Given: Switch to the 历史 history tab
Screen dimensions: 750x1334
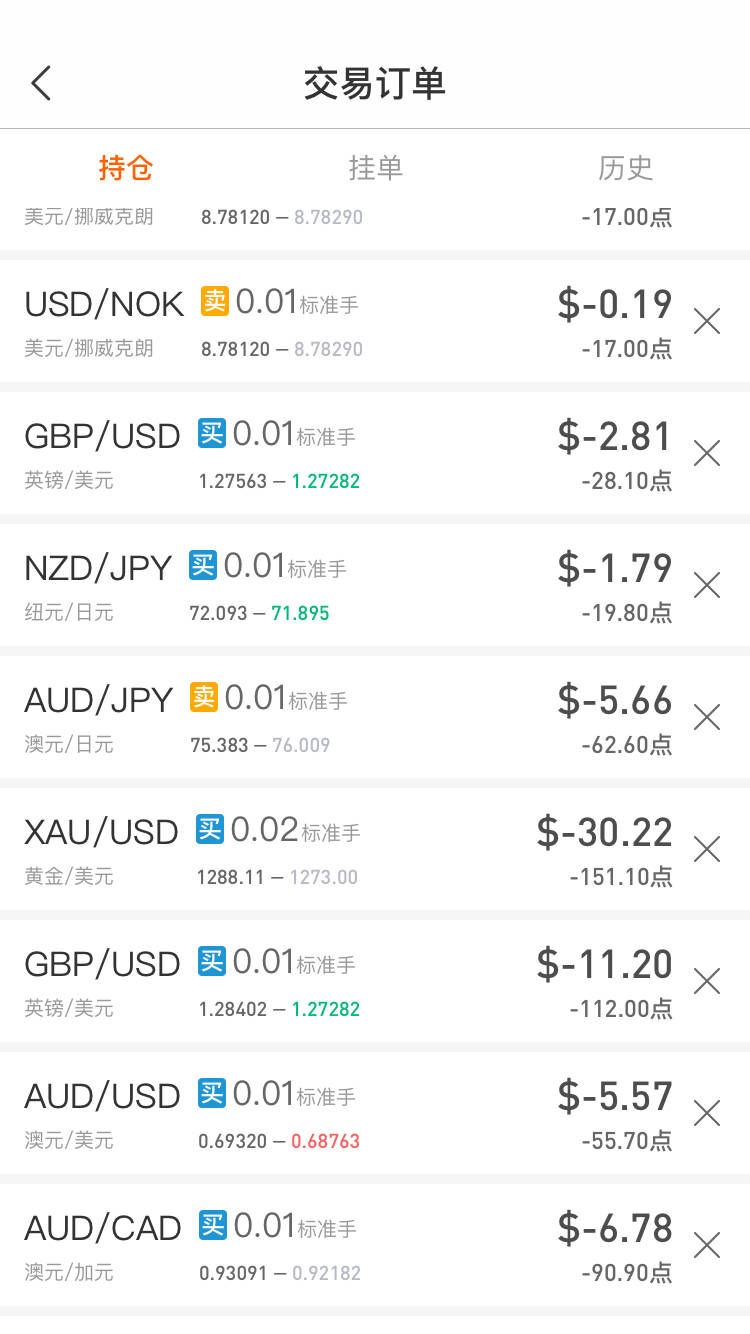Looking at the screenshot, I should [625, 167].
